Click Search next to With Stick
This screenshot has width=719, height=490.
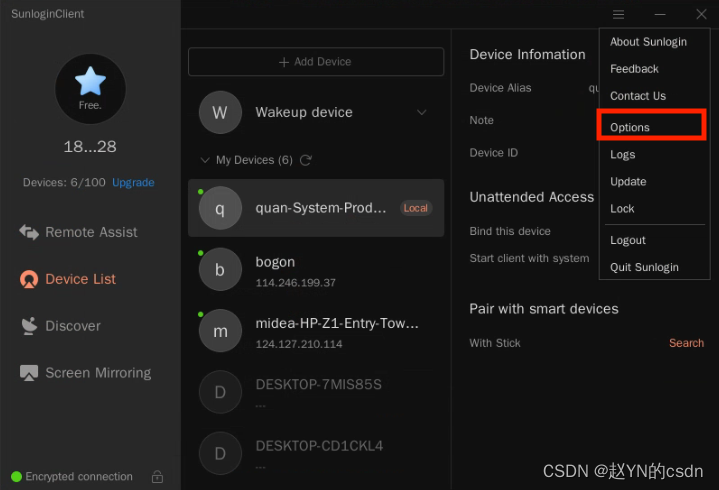point(686,343)
